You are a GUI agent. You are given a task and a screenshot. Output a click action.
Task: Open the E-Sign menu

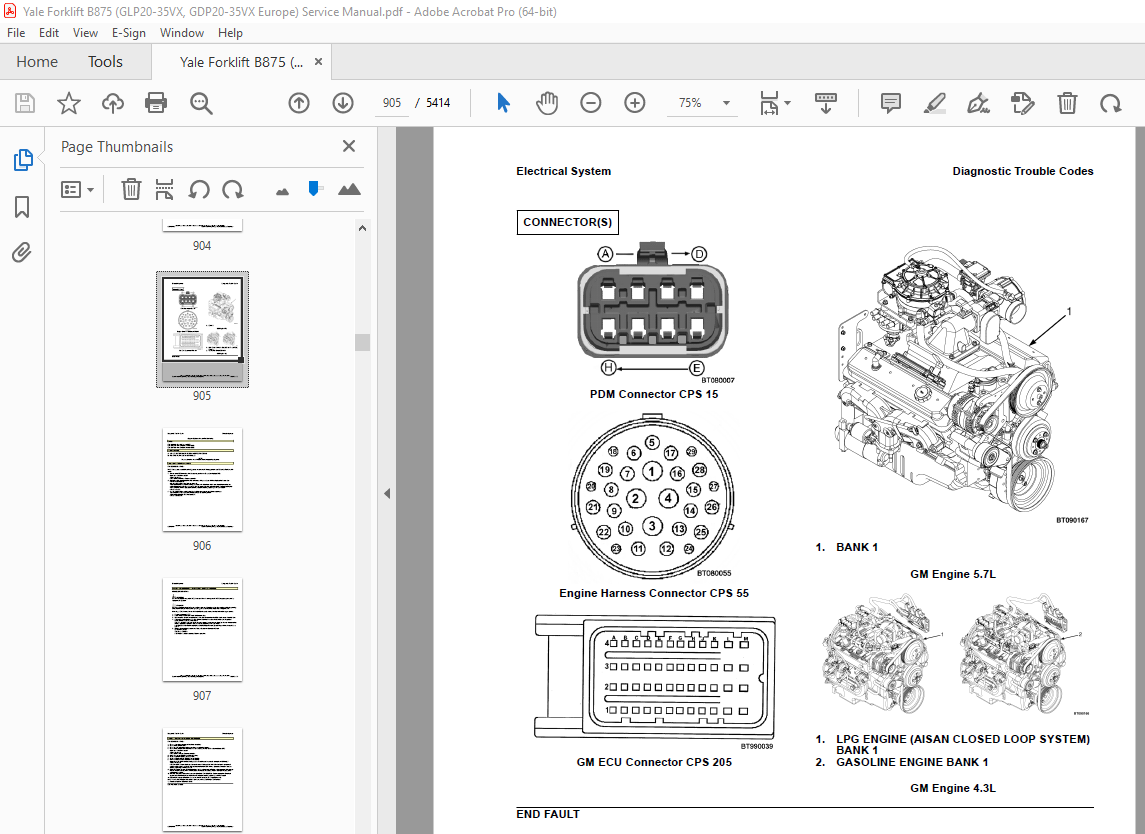[129, 33]
